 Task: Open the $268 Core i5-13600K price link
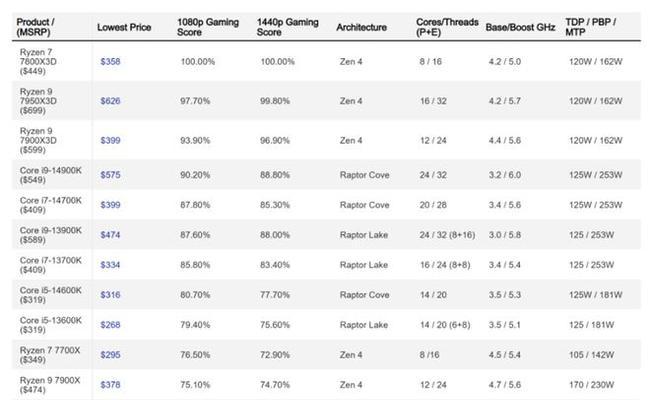pyautogui.click(x=110, y=325)
